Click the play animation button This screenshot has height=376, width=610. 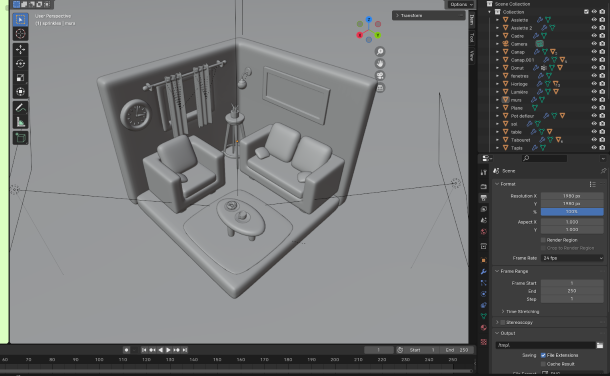coord(168,350)
